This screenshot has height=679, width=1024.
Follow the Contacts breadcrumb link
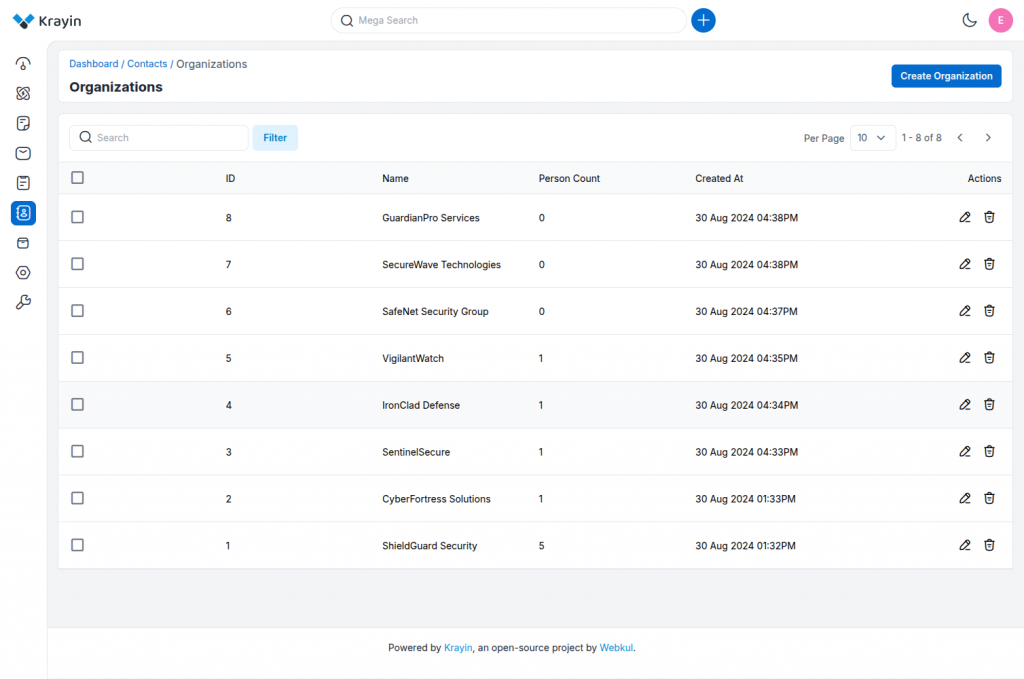tap(147, 64)
